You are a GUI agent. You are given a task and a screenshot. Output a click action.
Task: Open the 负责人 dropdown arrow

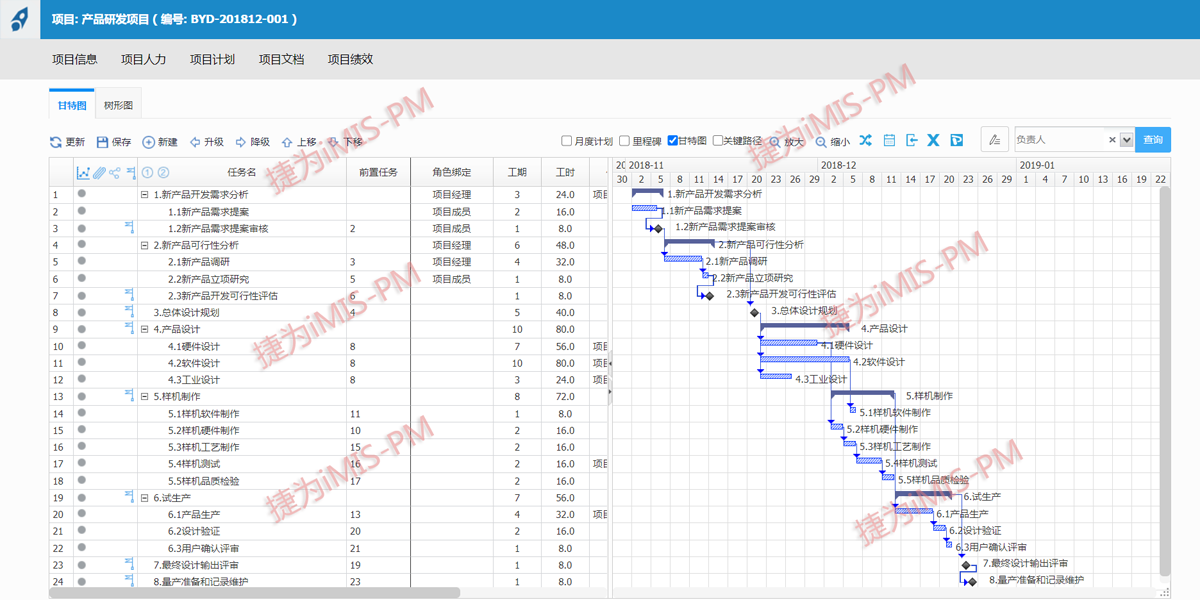click(1127, 140)
